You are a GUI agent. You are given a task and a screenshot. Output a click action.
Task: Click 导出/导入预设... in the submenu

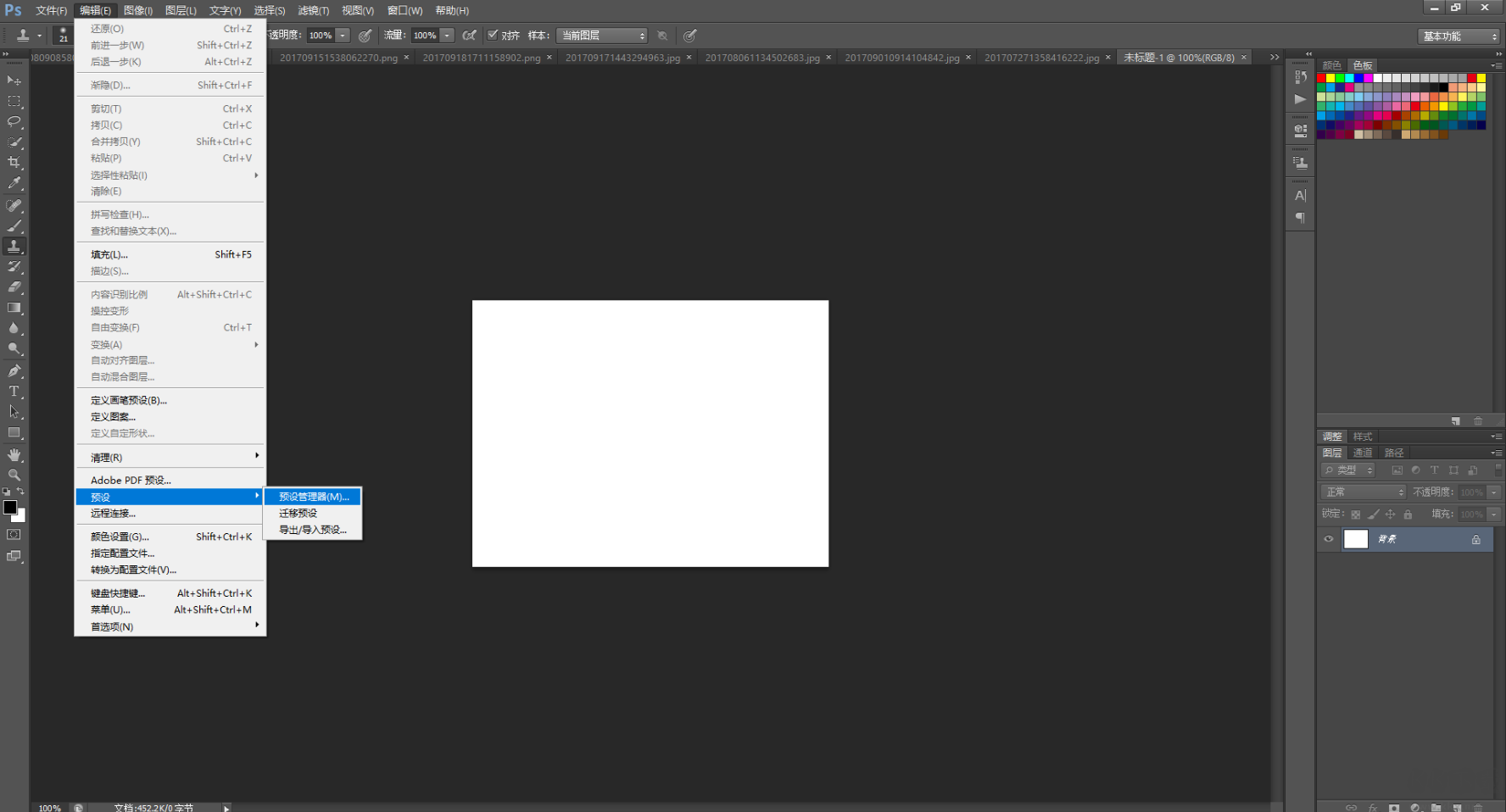click(x=312, y=530)
